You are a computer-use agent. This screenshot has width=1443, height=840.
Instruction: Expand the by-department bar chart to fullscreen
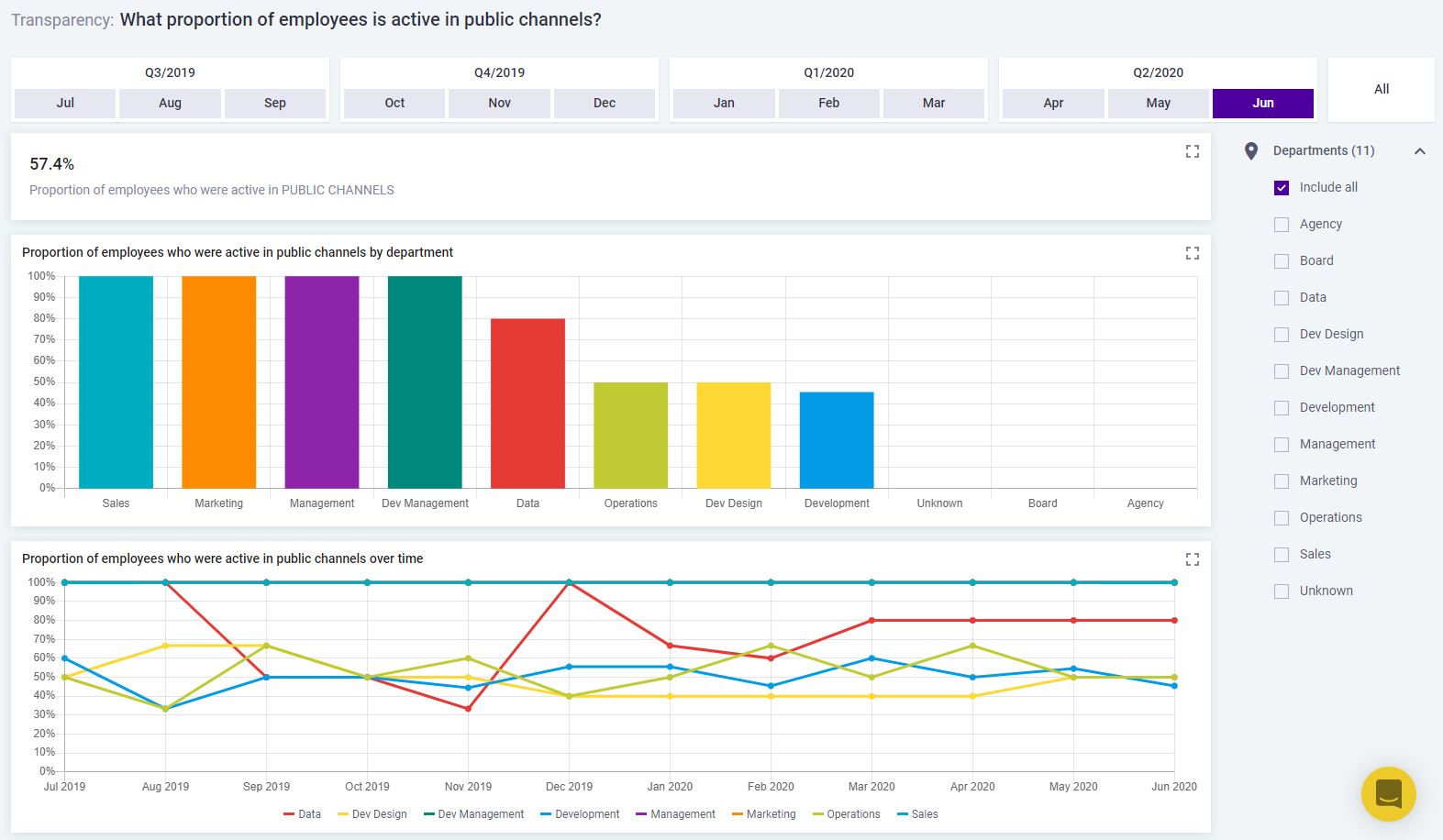1192,253
